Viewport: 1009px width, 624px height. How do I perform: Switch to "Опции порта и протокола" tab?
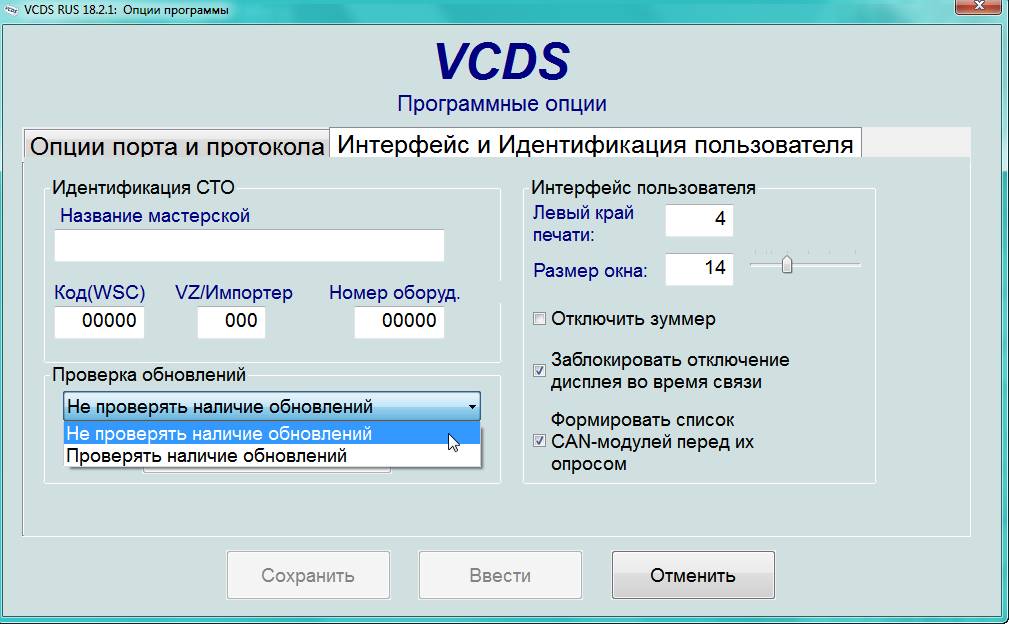point(177,146)
